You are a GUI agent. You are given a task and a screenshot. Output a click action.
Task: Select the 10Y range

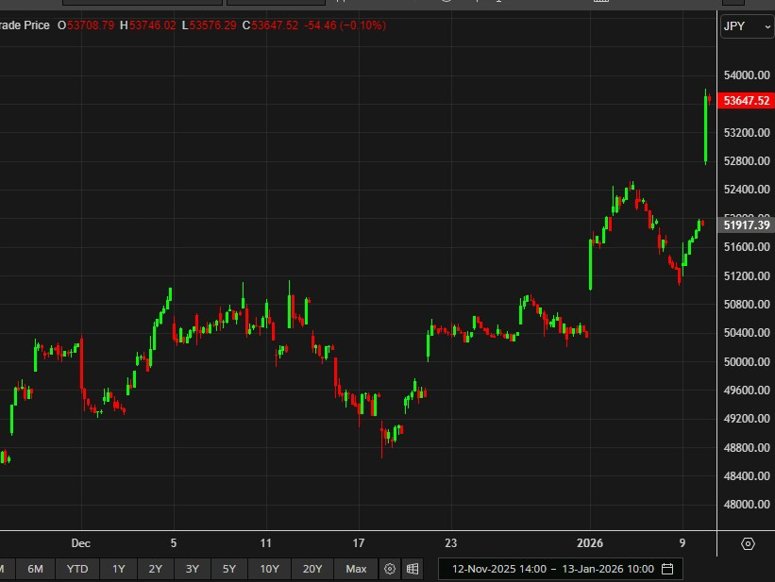point(269,569)
